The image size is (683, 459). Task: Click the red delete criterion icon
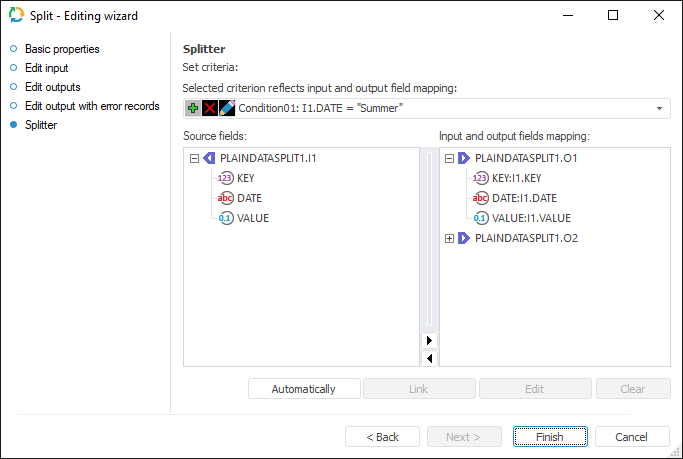click(210, 108)
